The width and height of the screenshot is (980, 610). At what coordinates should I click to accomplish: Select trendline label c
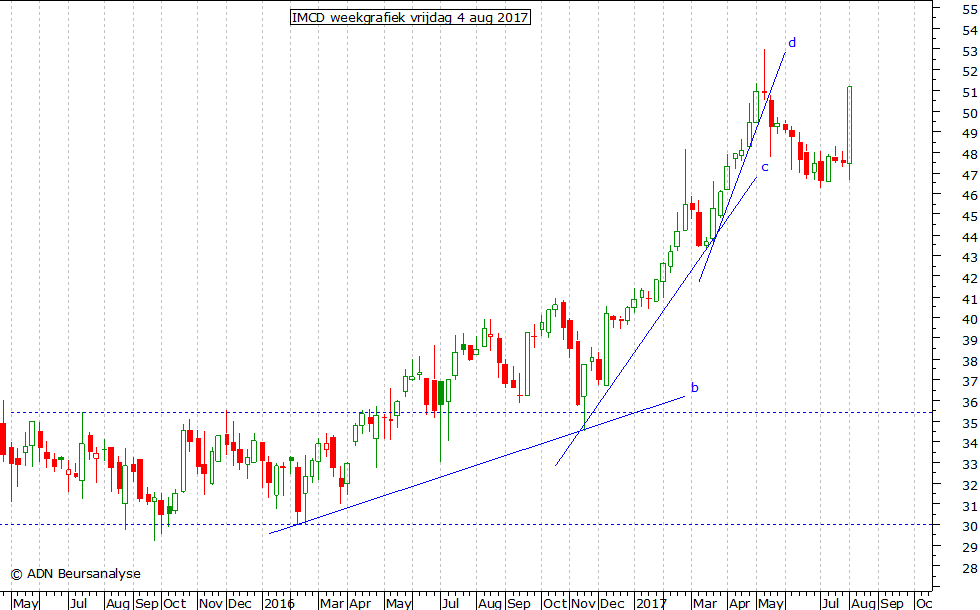(x=764, y=168)
